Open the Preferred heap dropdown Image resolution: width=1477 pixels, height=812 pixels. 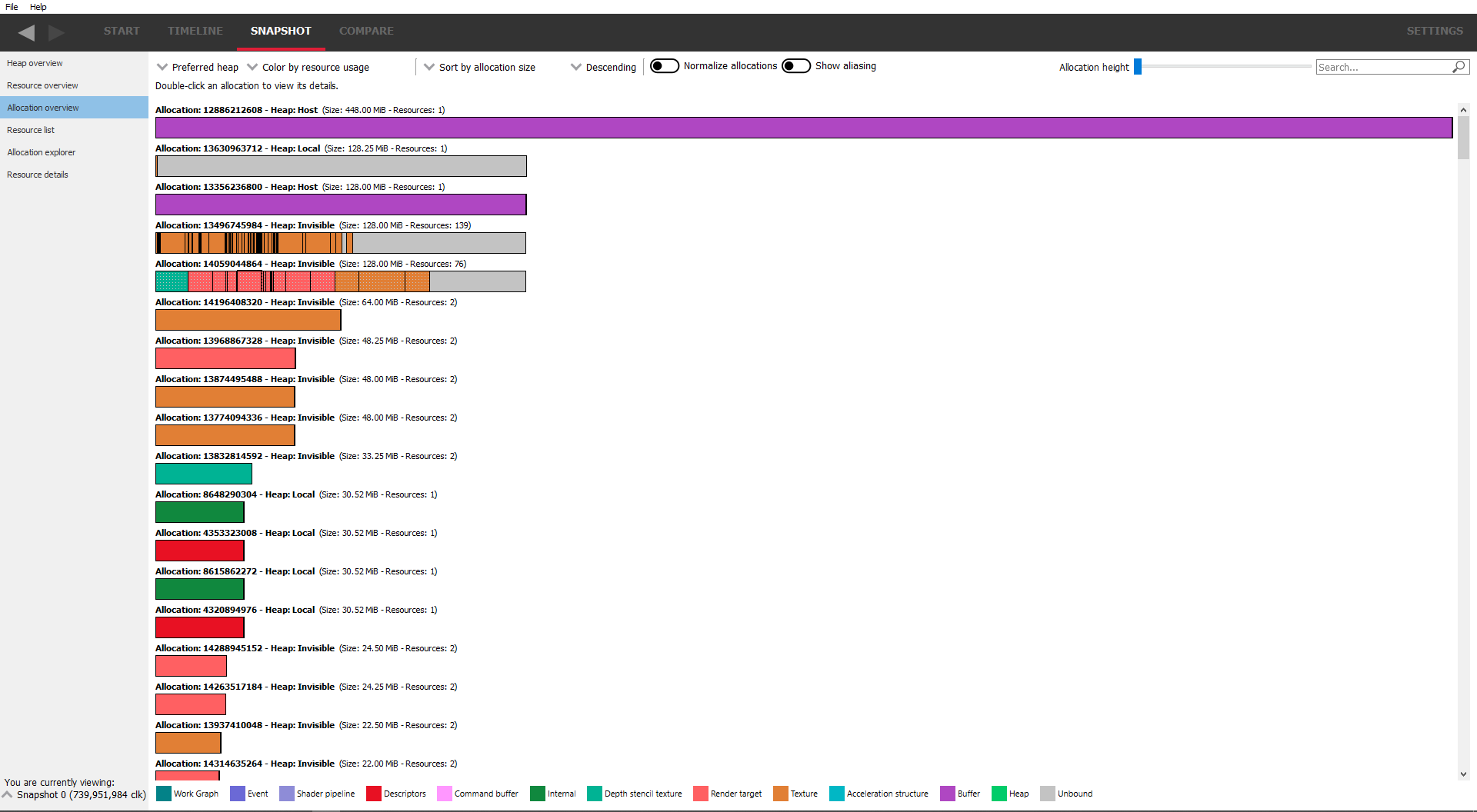click(198, 68)
